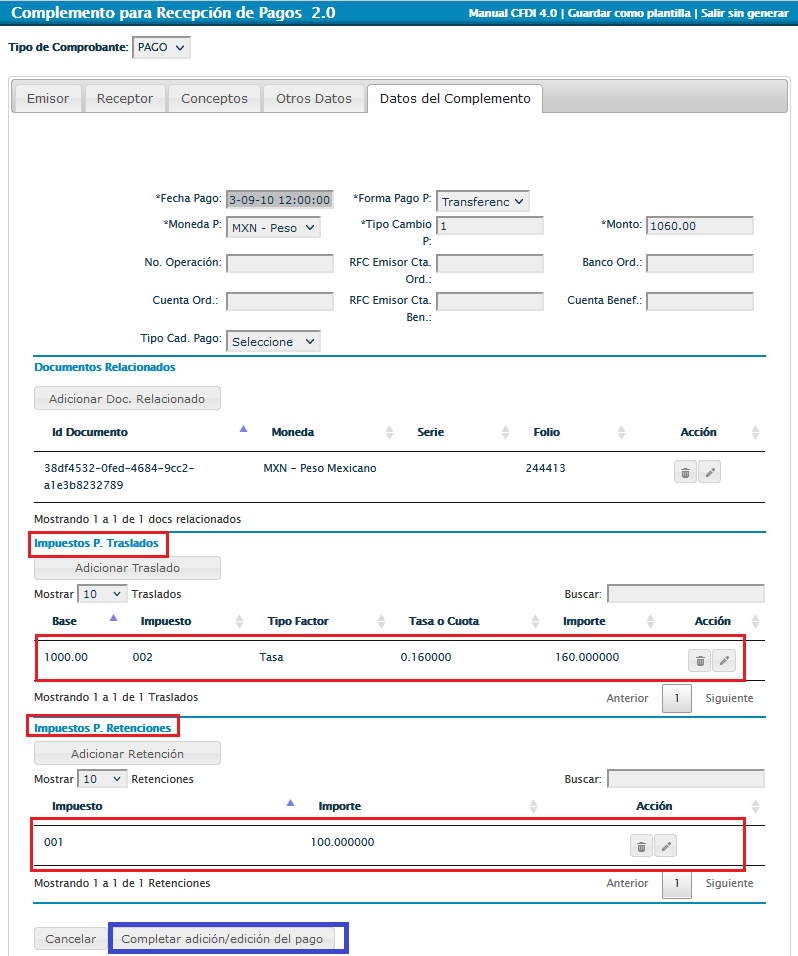
Task: Open the Conceptos tab
Action: pos(214,99)
